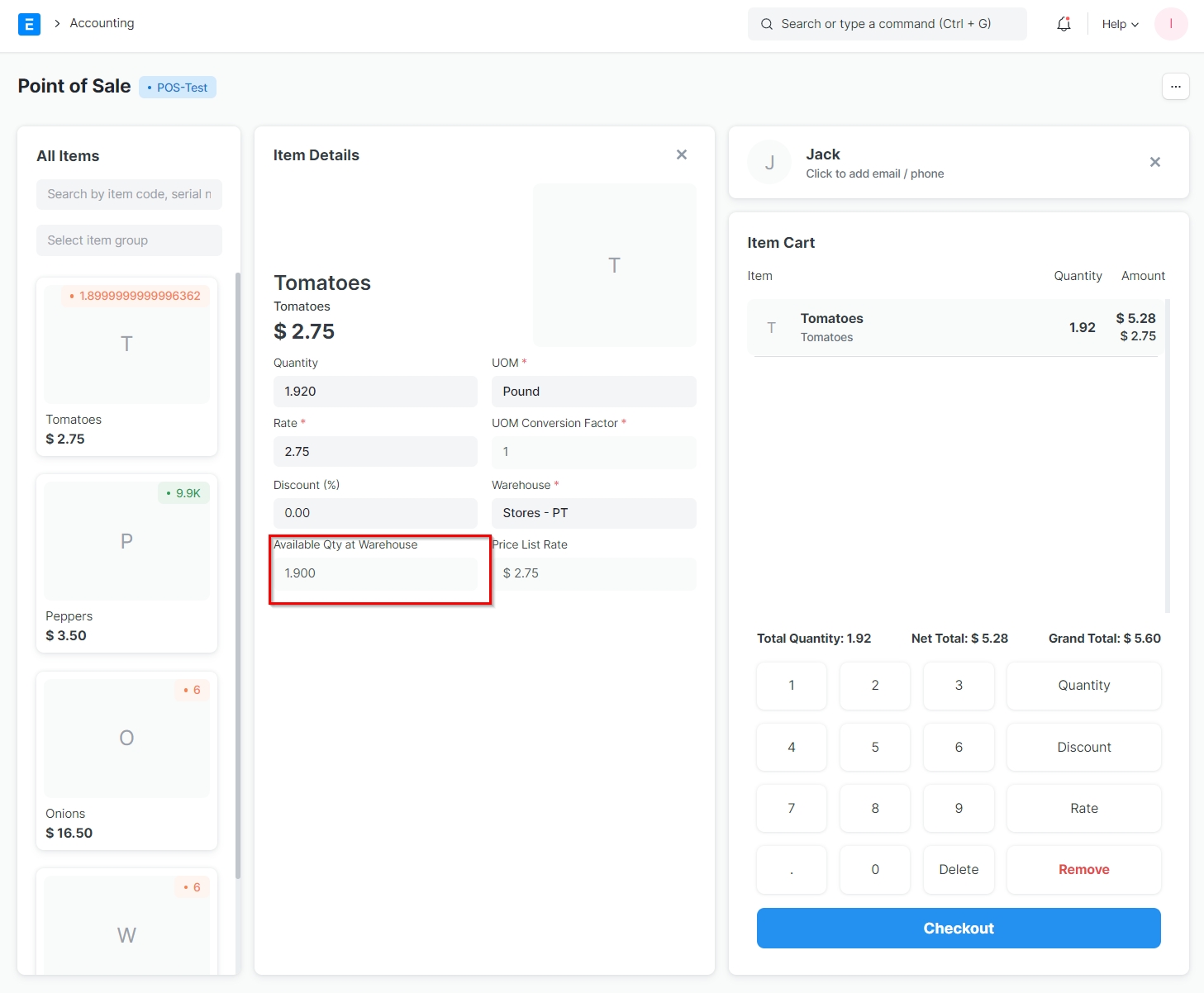Open the notifications bell icon

[x=1064, y=24]
